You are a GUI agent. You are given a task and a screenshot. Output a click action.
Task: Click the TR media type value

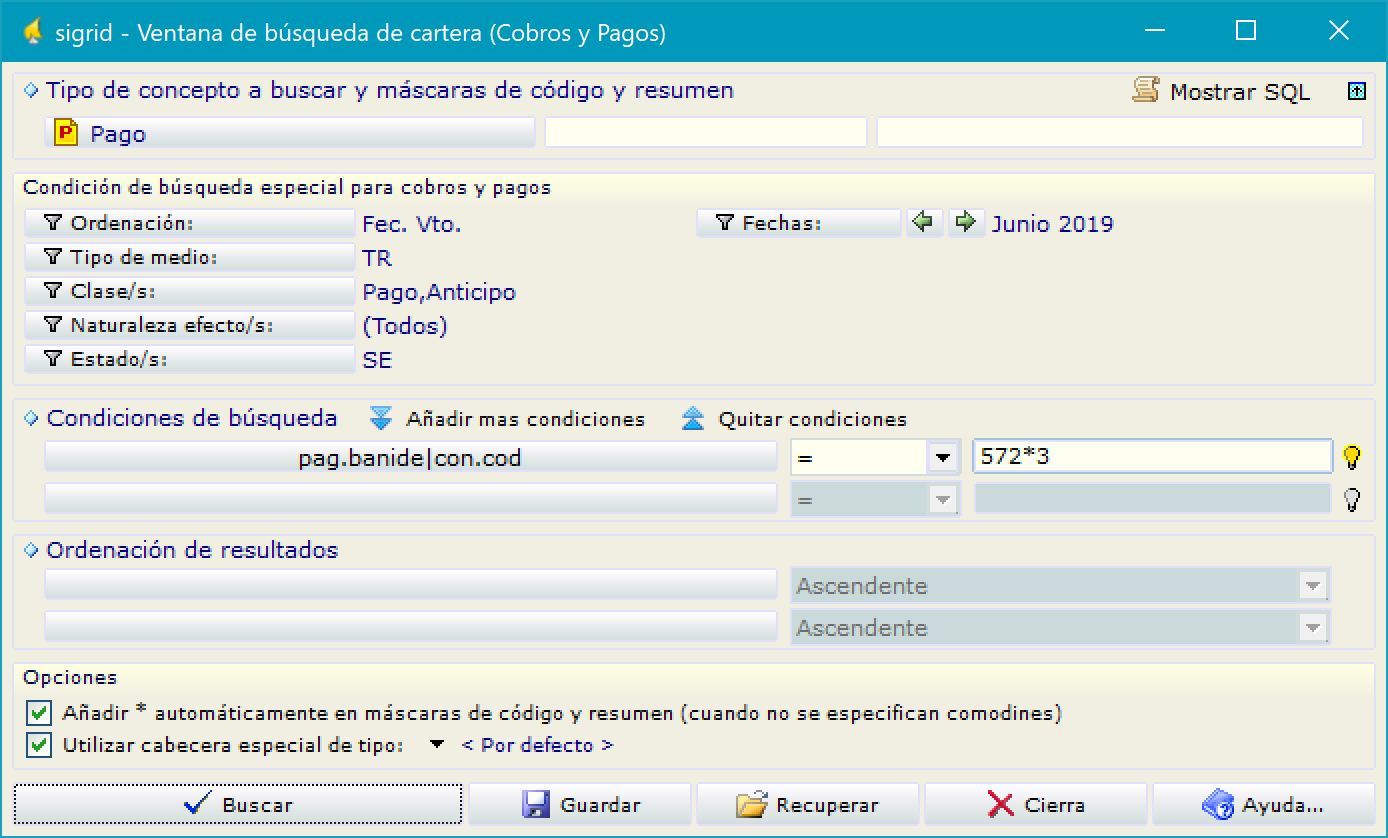click(377, 258)
